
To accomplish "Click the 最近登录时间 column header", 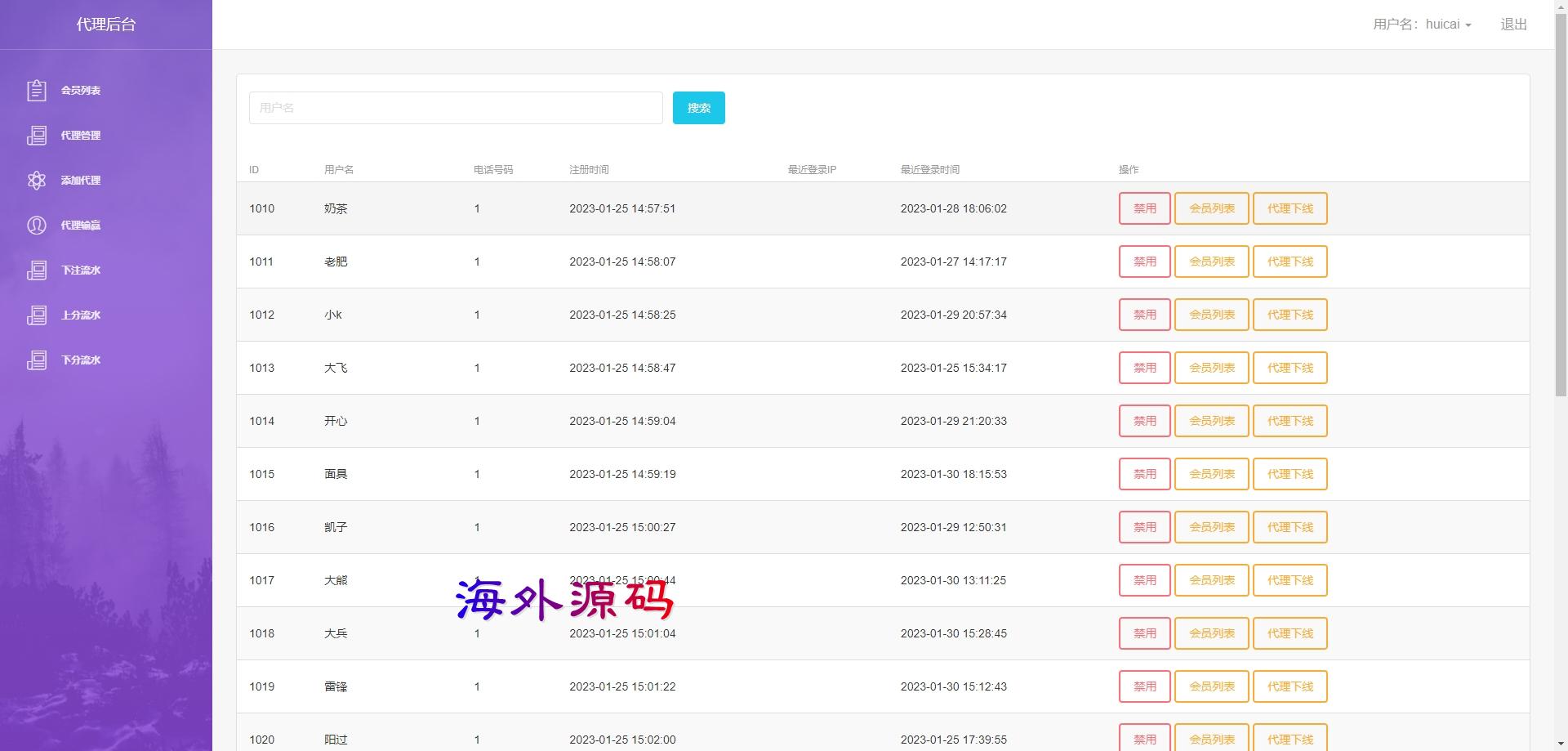I will 929,169.
